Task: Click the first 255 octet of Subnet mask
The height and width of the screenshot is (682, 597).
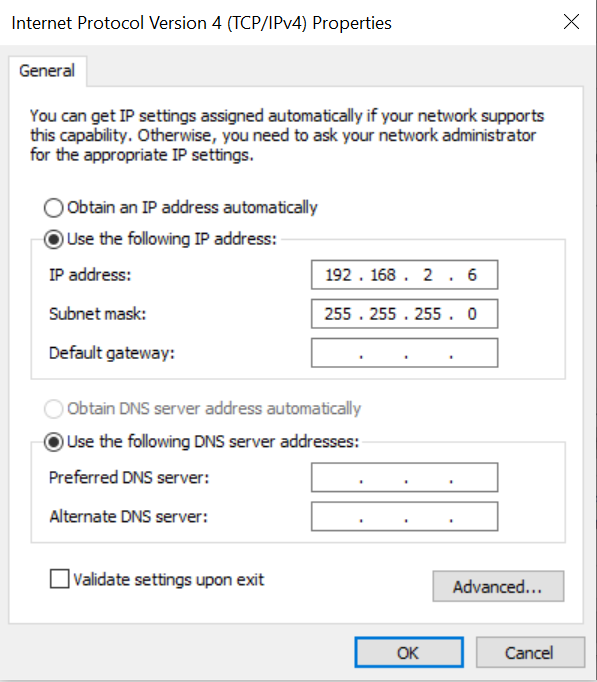Action: pyautogui.click(x=338, y=314)
